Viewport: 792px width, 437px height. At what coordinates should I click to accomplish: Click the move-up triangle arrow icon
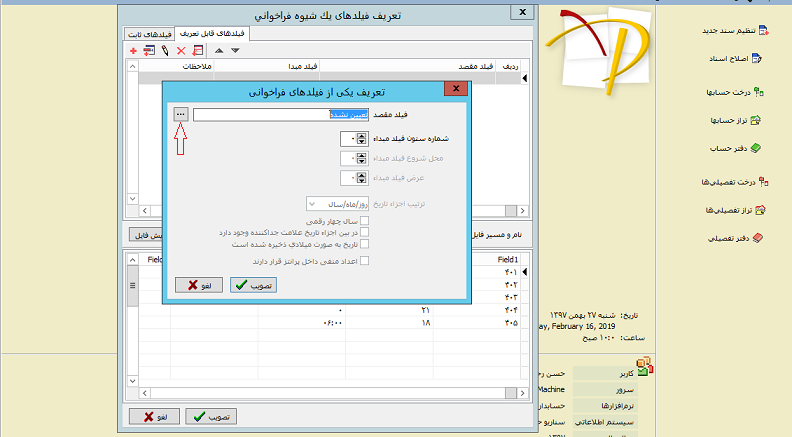pos(219,50)
